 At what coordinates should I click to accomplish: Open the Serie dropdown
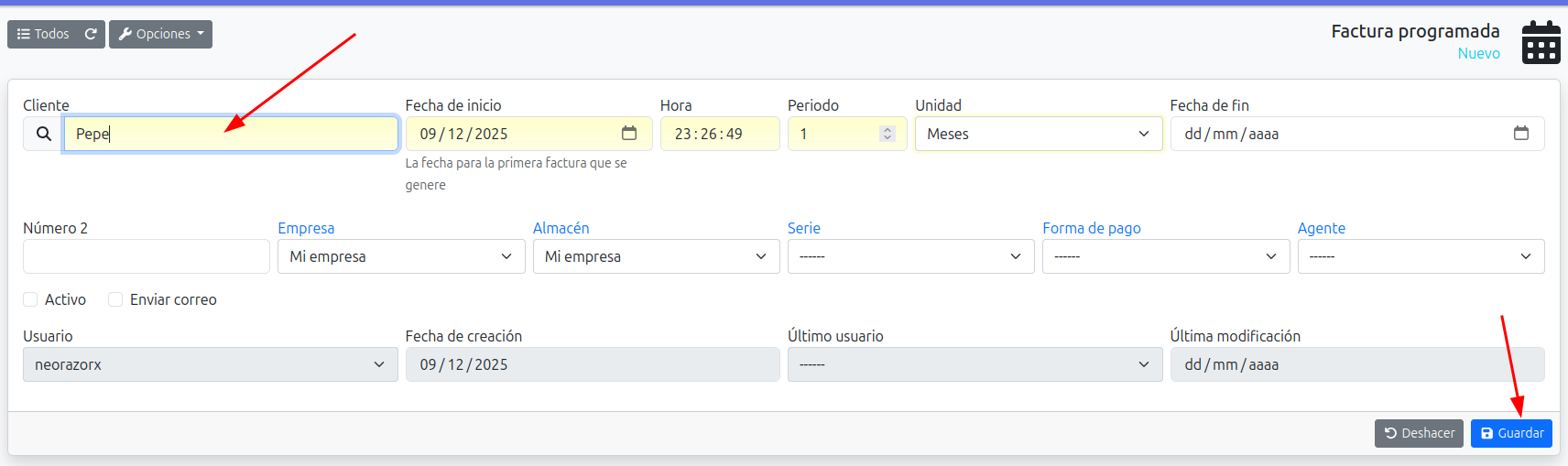coord(911,256)
